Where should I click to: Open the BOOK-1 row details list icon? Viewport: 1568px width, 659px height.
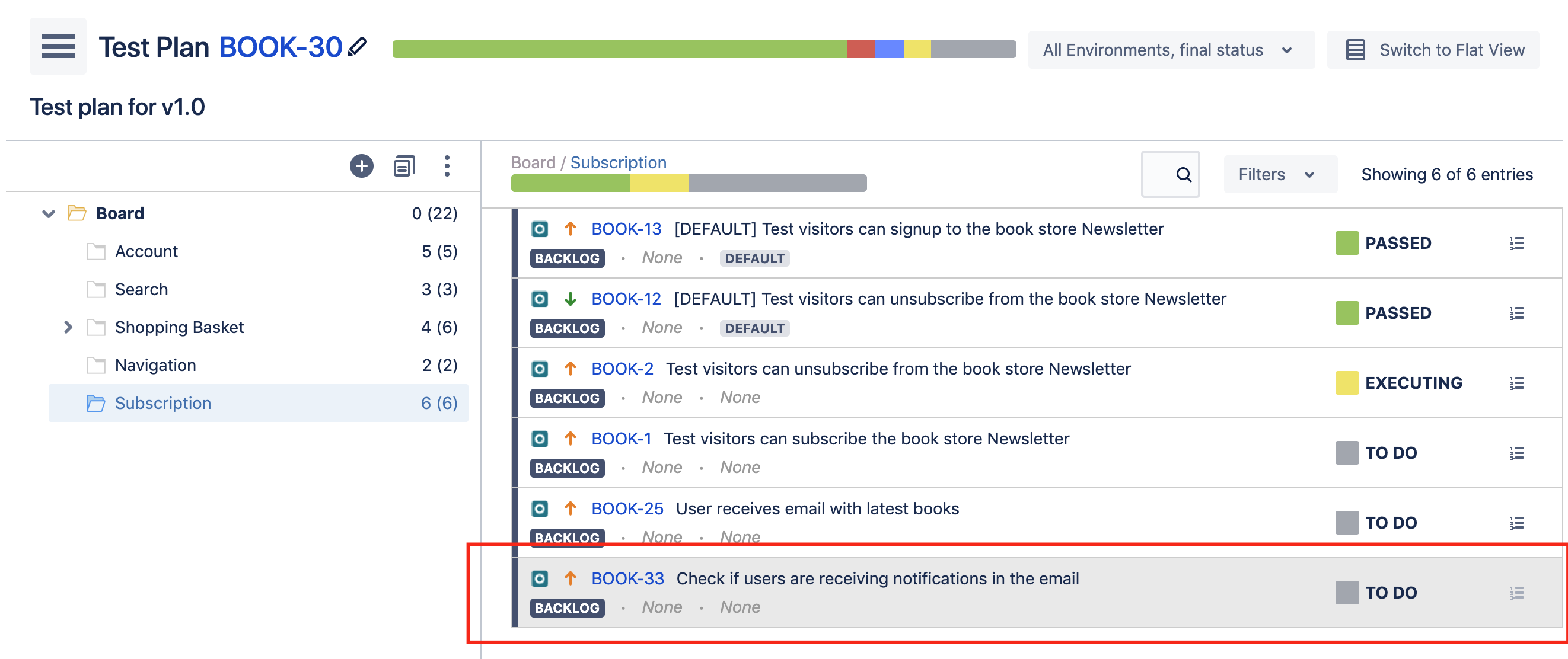pyautogui.click(x=1516, y=453)
